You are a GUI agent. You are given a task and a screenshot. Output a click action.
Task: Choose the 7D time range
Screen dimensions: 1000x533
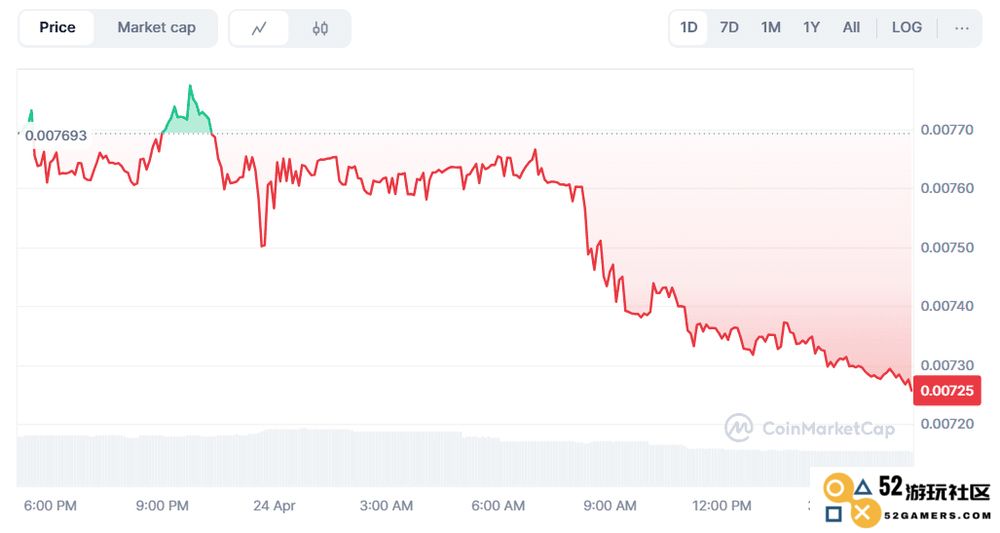(729, 27)
